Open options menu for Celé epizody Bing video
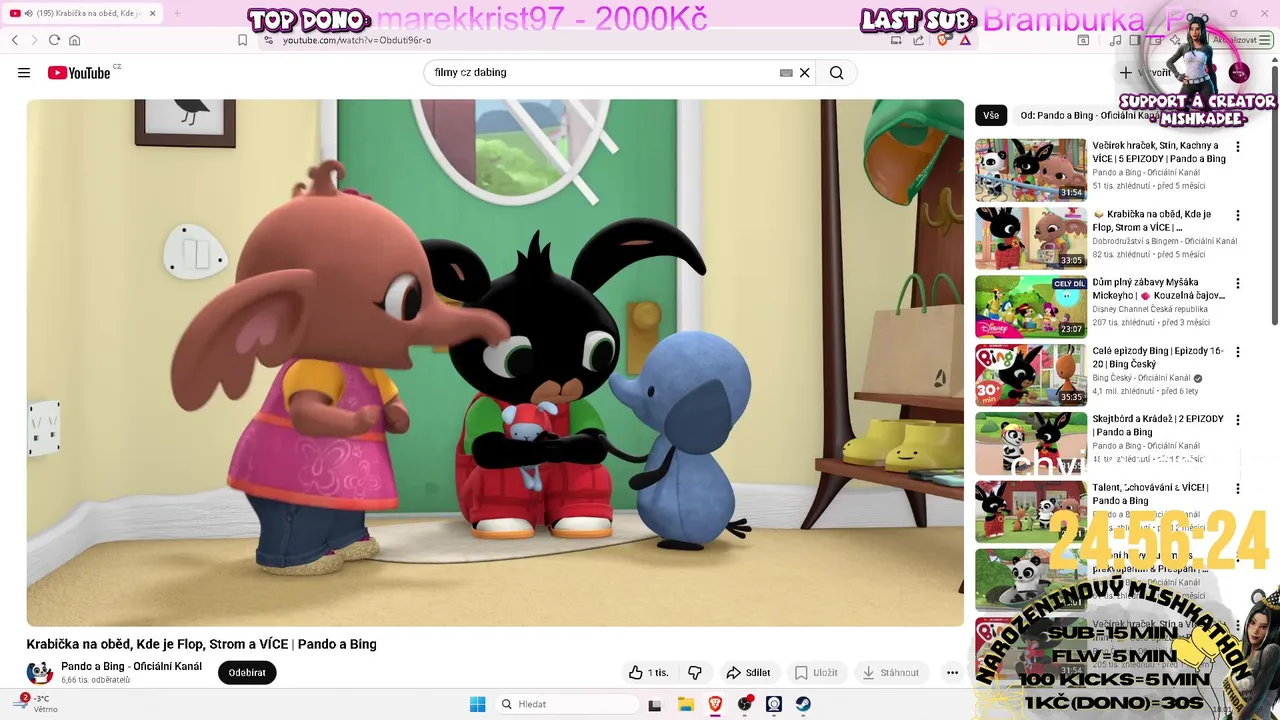 1238,352
